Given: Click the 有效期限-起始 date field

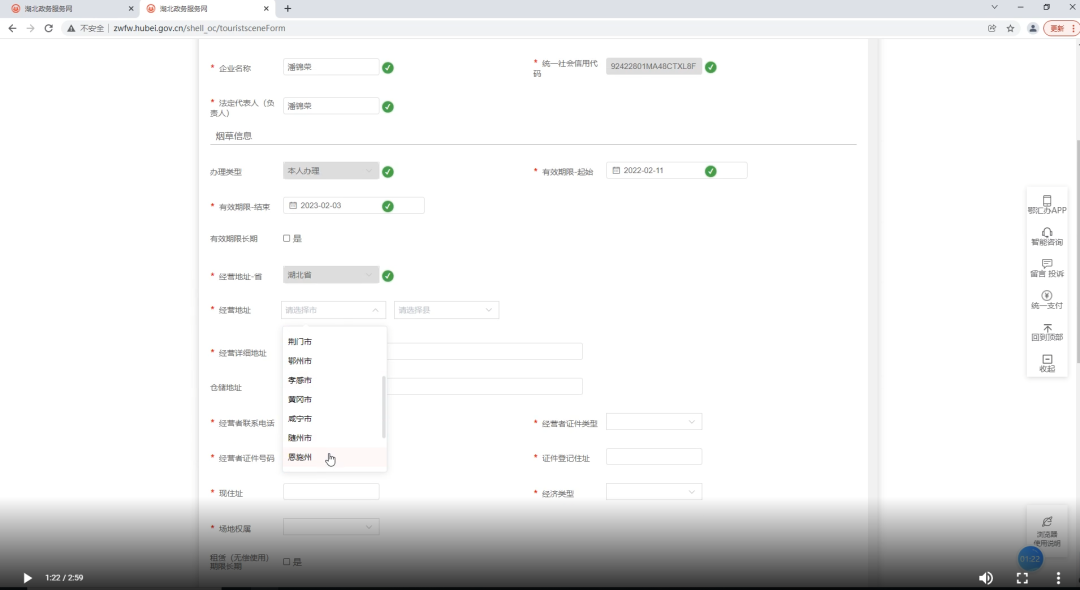Looking at the screenshot, I should pos(676,170).
